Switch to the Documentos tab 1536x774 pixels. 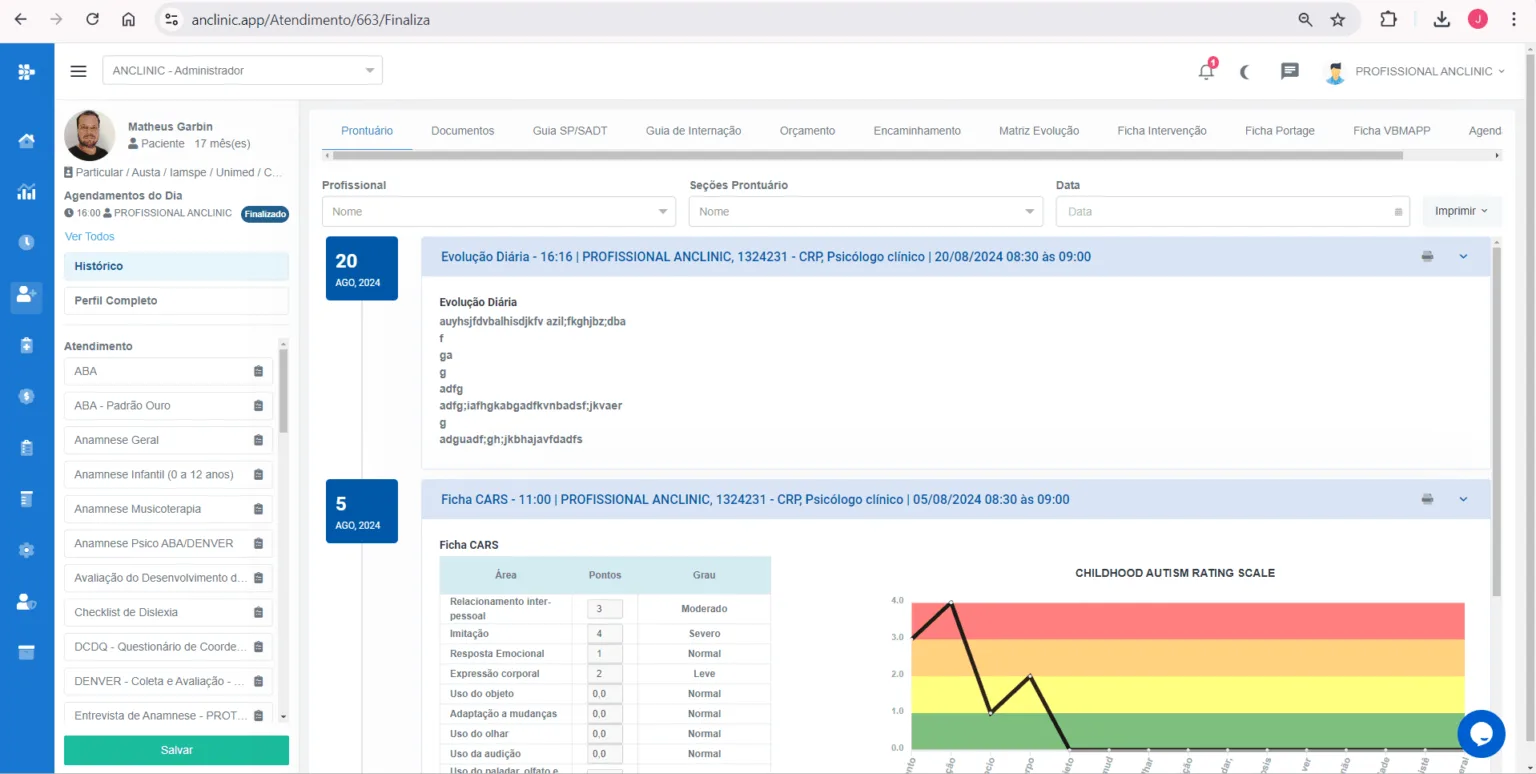[x=463, y=131]
